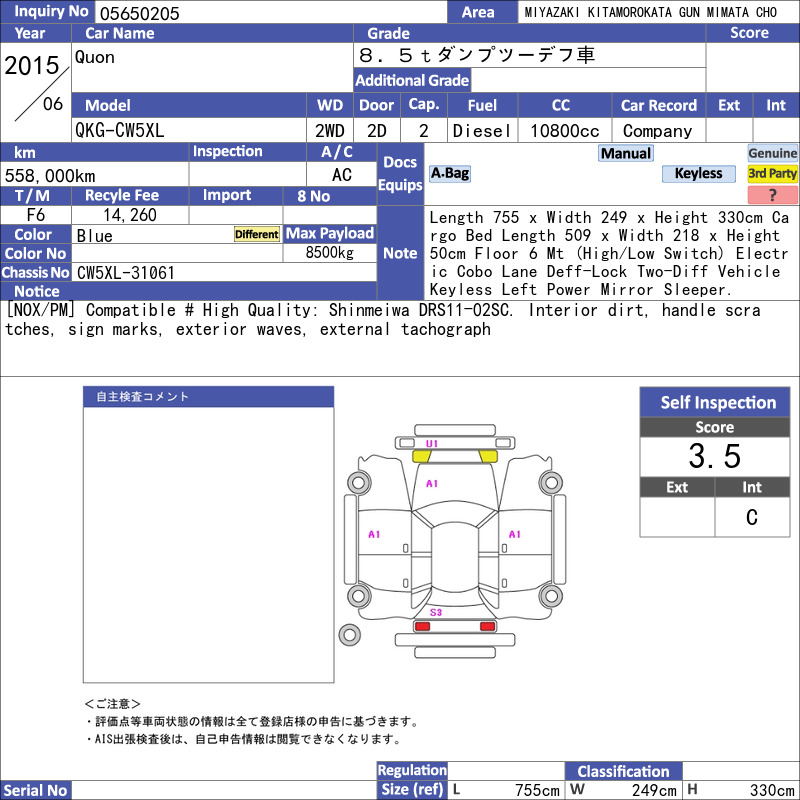This screenshot has width=800, height=800.
Task: Click the Genuine parts badge
Action: [772, 153]
